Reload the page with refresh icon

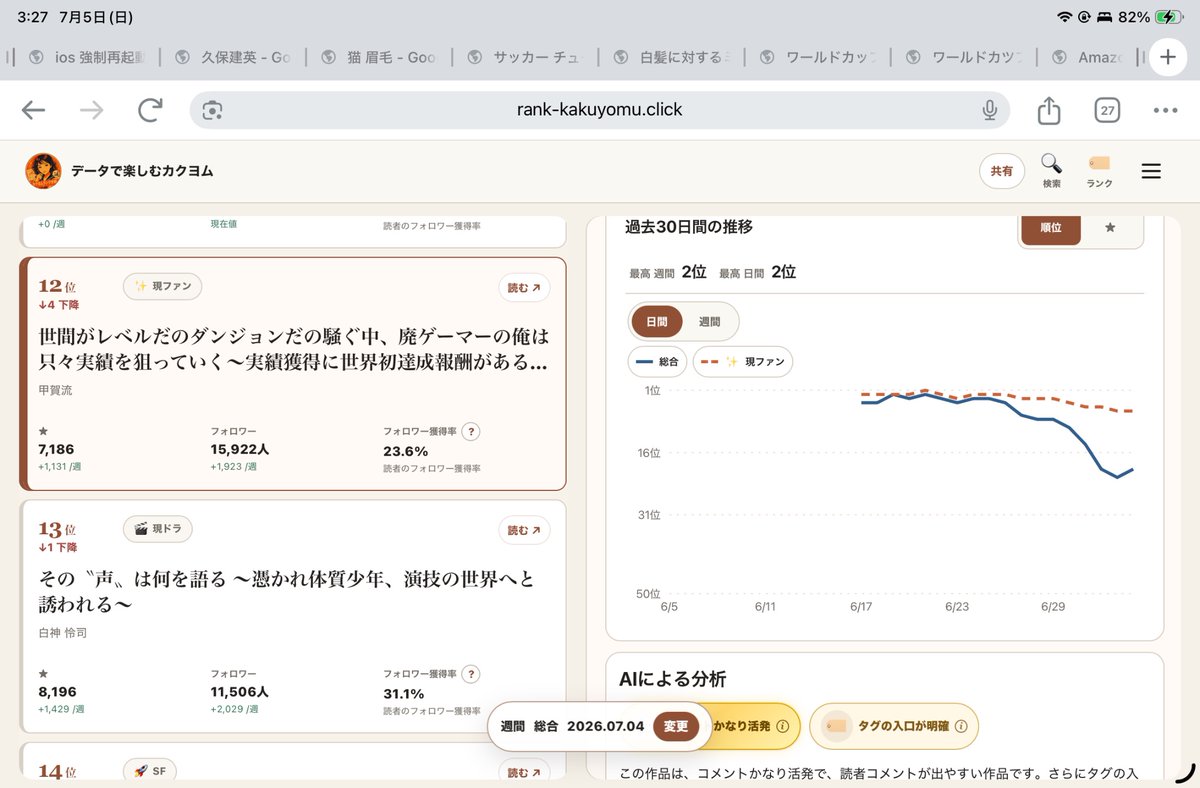(150, 110)
